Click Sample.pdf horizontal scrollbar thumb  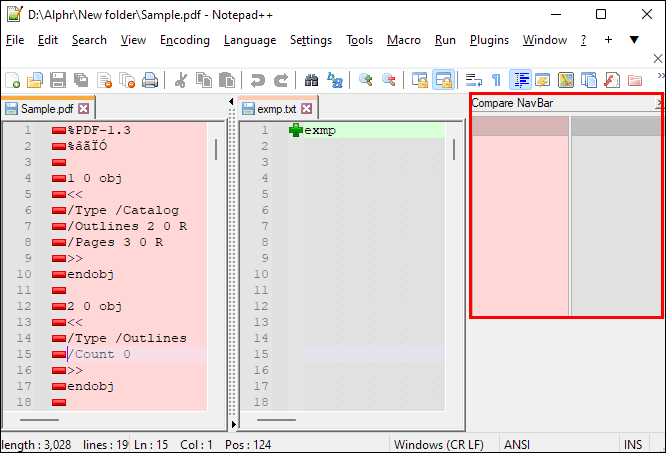(39, 420)
